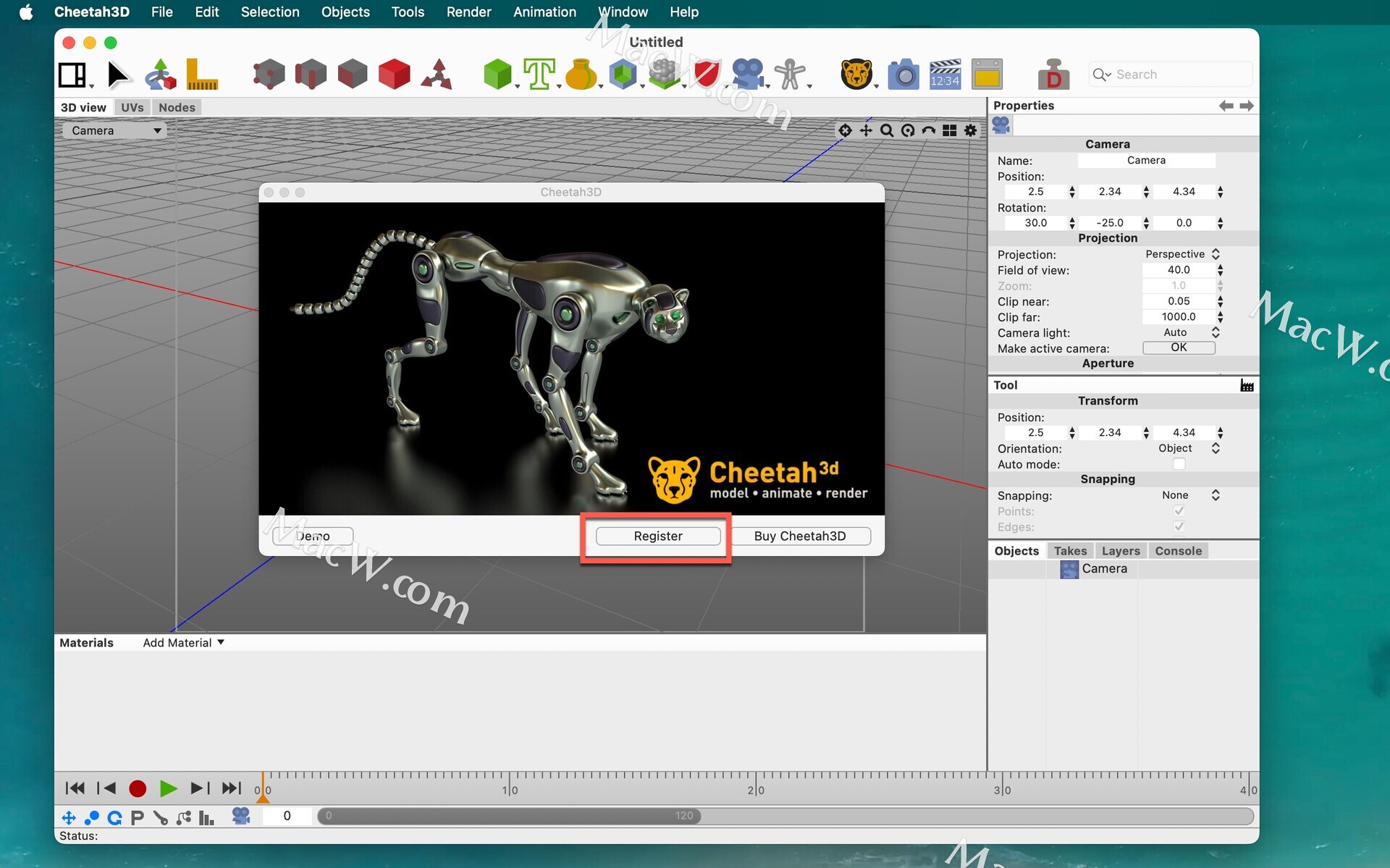Select the yellow ruler measure tool
The height and width of the screenshot is (868, 1390).
click(201, 75)
